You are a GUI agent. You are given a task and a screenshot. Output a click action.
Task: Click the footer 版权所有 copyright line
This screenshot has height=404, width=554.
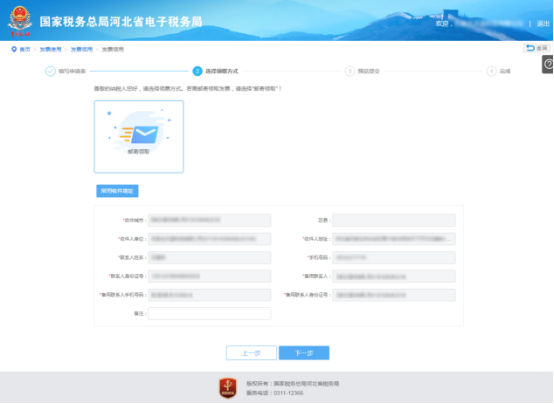293,383
